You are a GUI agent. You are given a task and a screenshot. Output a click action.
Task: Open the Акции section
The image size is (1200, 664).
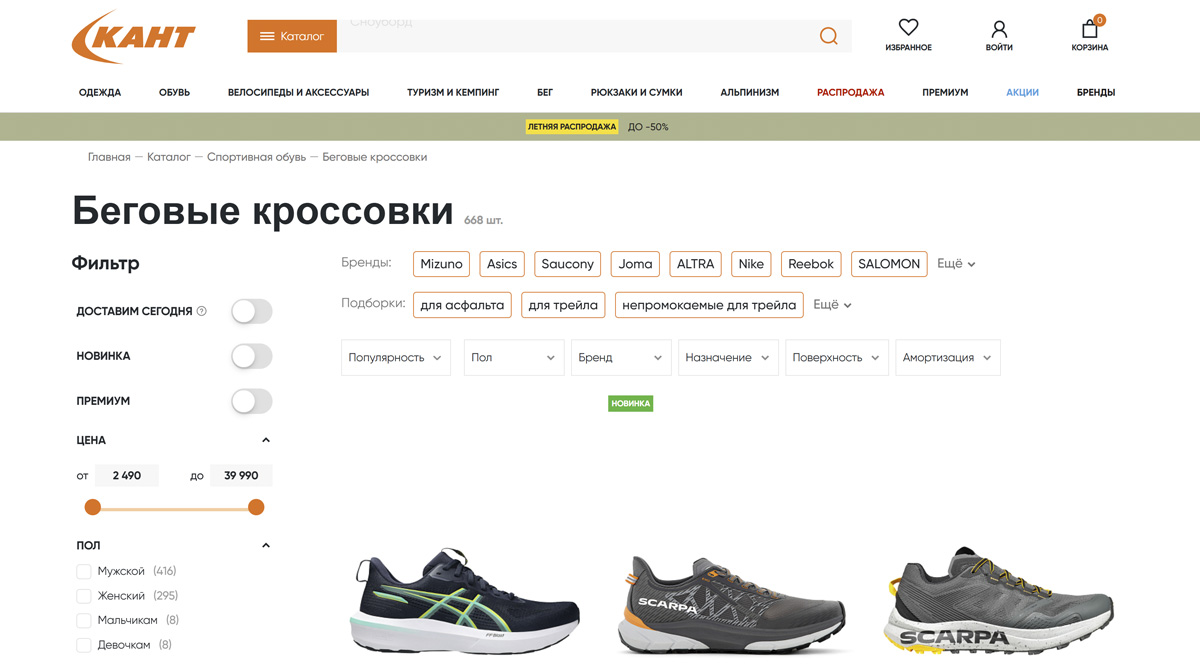[x=1022, y=92]
